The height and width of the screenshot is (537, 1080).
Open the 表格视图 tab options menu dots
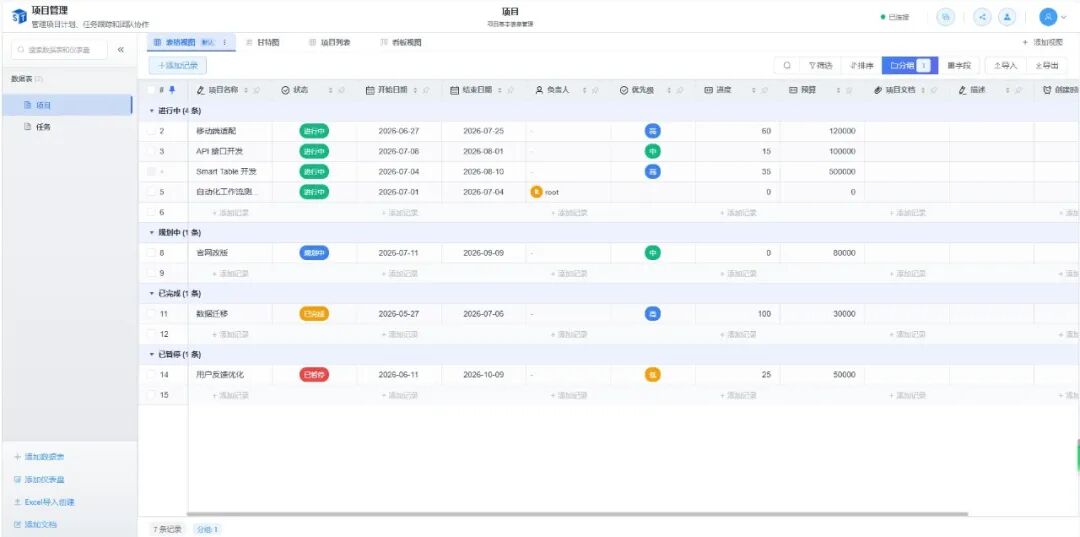pyautogui.click(x=225, y=43)
